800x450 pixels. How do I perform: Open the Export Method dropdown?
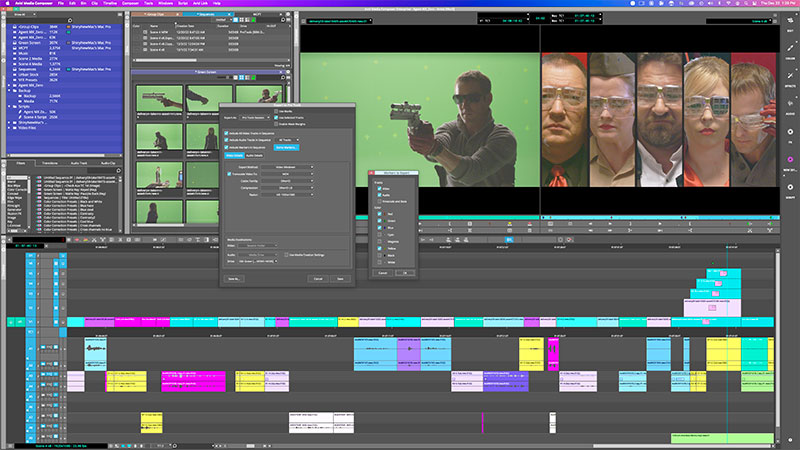(x=287, y=167)
